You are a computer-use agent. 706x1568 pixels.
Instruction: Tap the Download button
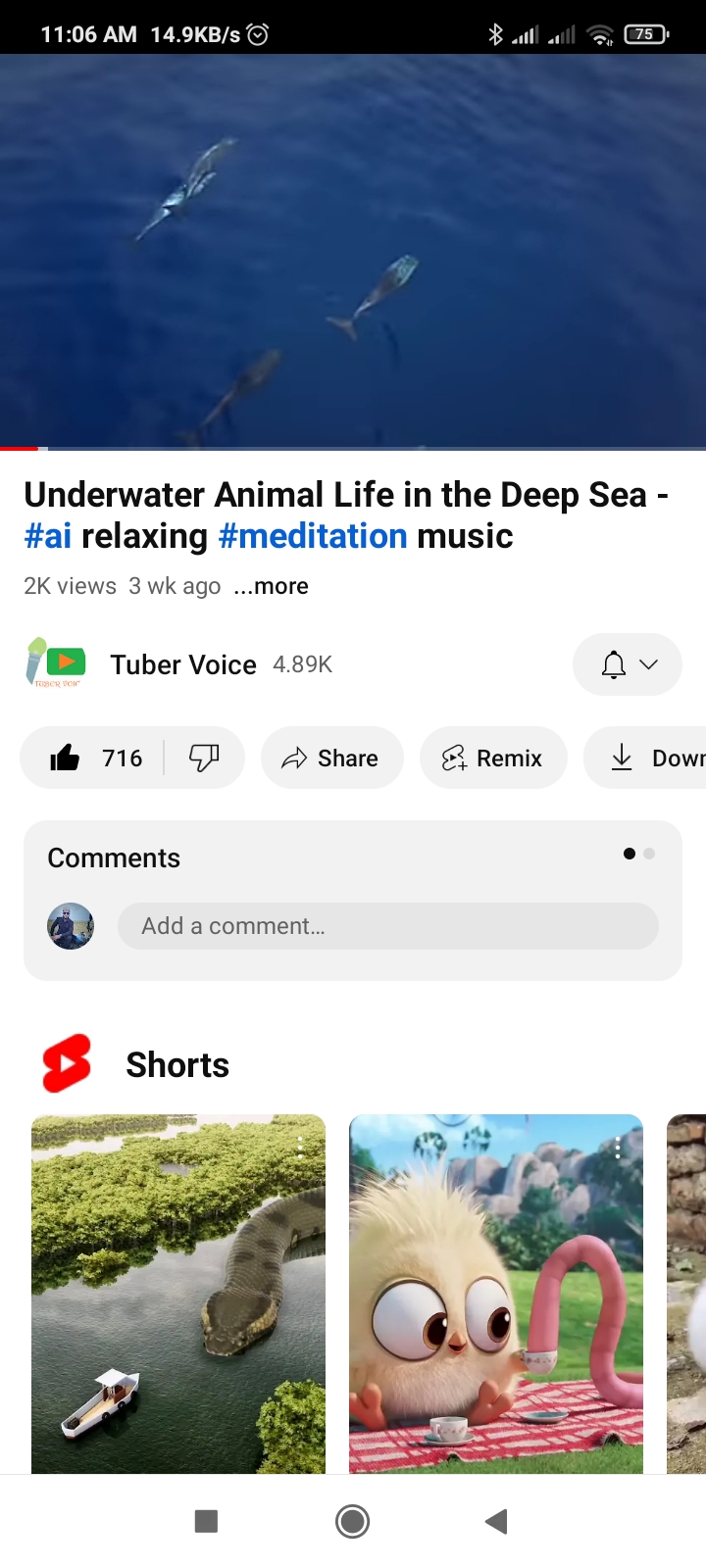click(x=645, y=758)
